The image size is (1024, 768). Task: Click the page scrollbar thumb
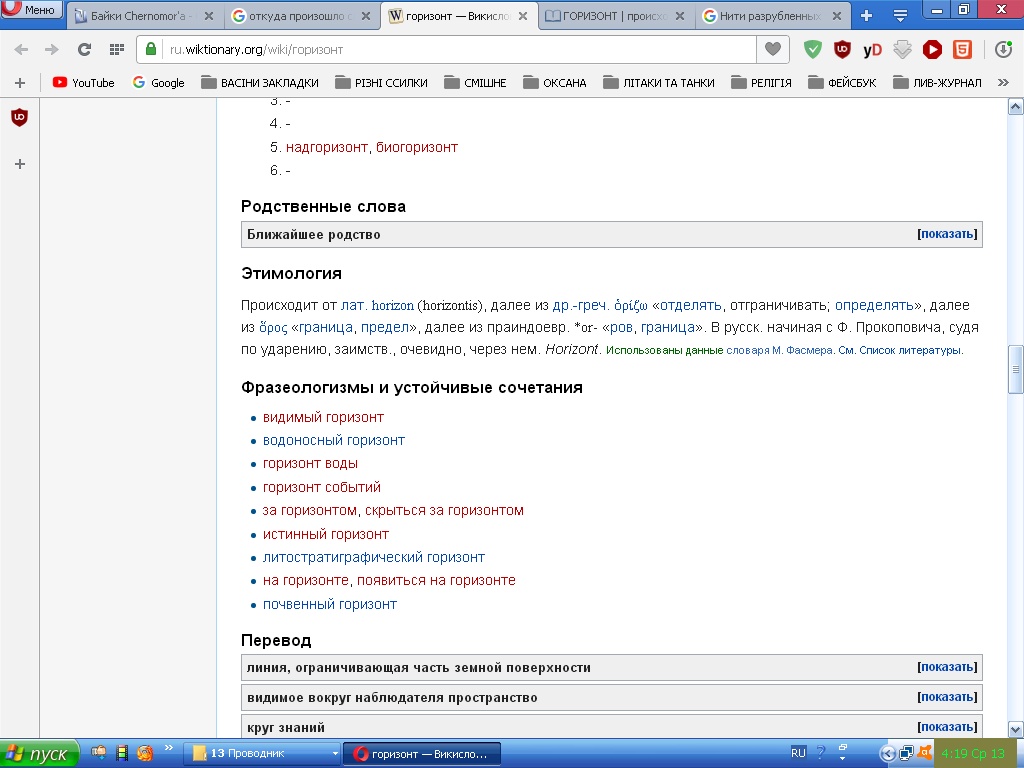tap(1015, 370)
